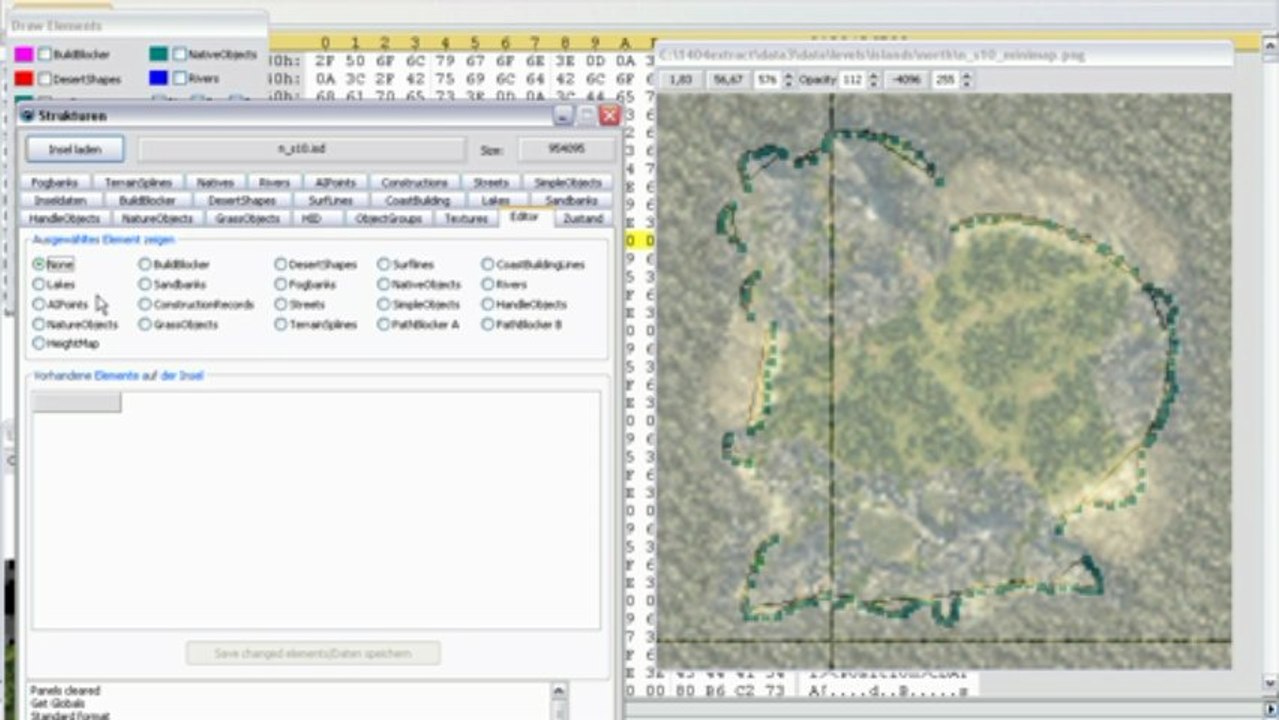Choose the SimpleObjects radio button
Viewport: 1279px width, 720px height.
tap(383, 304)
